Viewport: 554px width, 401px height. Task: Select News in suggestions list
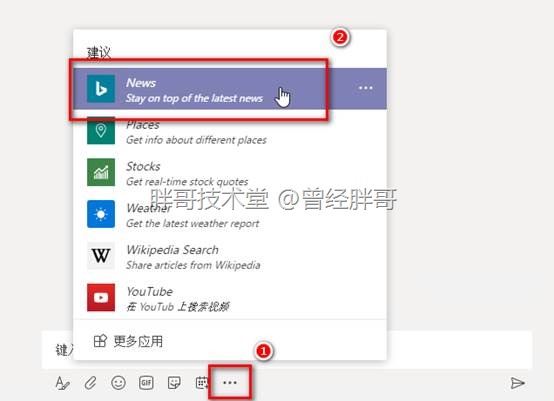tap(230, 89)
